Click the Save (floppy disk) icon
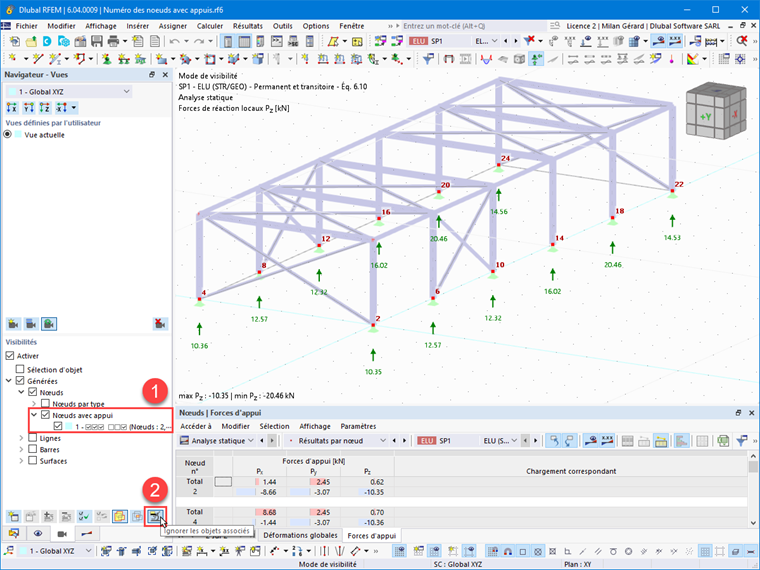760x570 pixels. coord(96,41)
